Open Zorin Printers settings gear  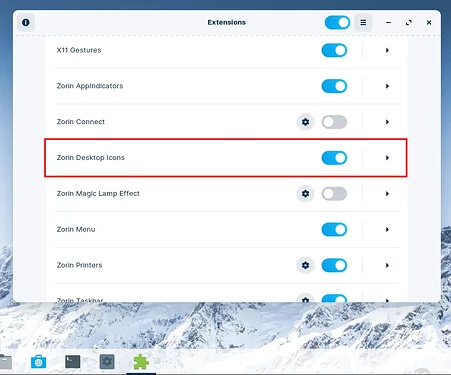[305, 265]
